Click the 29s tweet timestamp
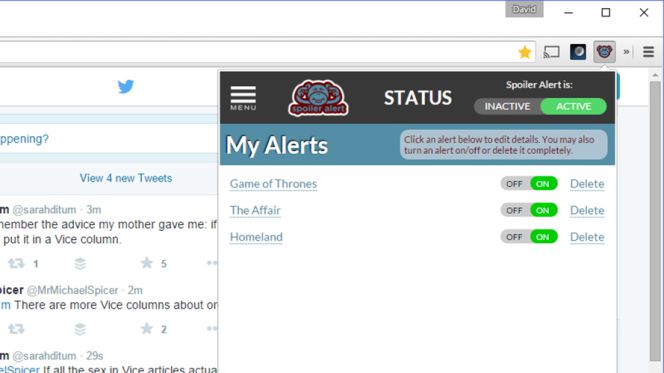 coord(94,356)
